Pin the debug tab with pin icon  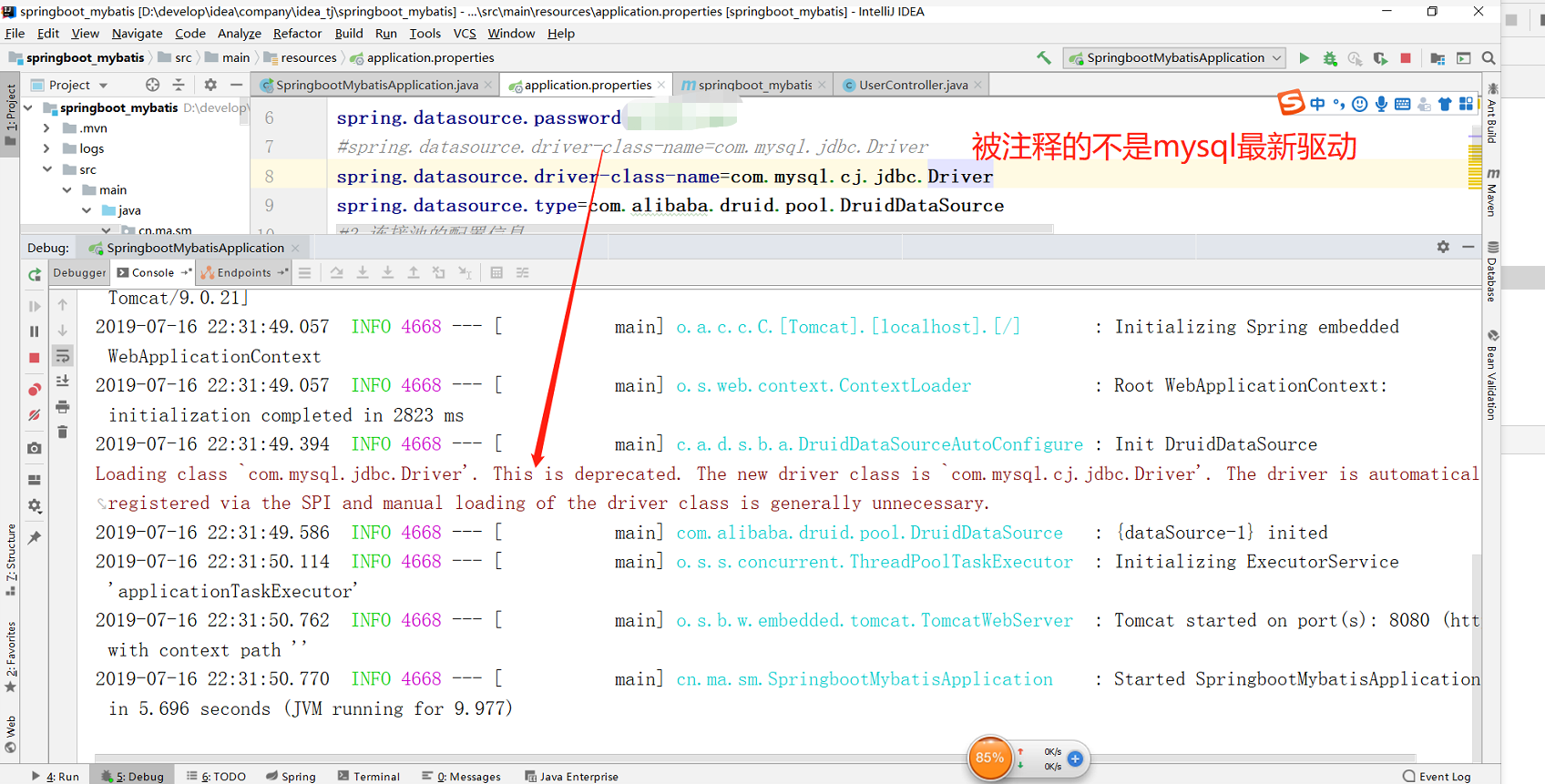tap(35, 538)
